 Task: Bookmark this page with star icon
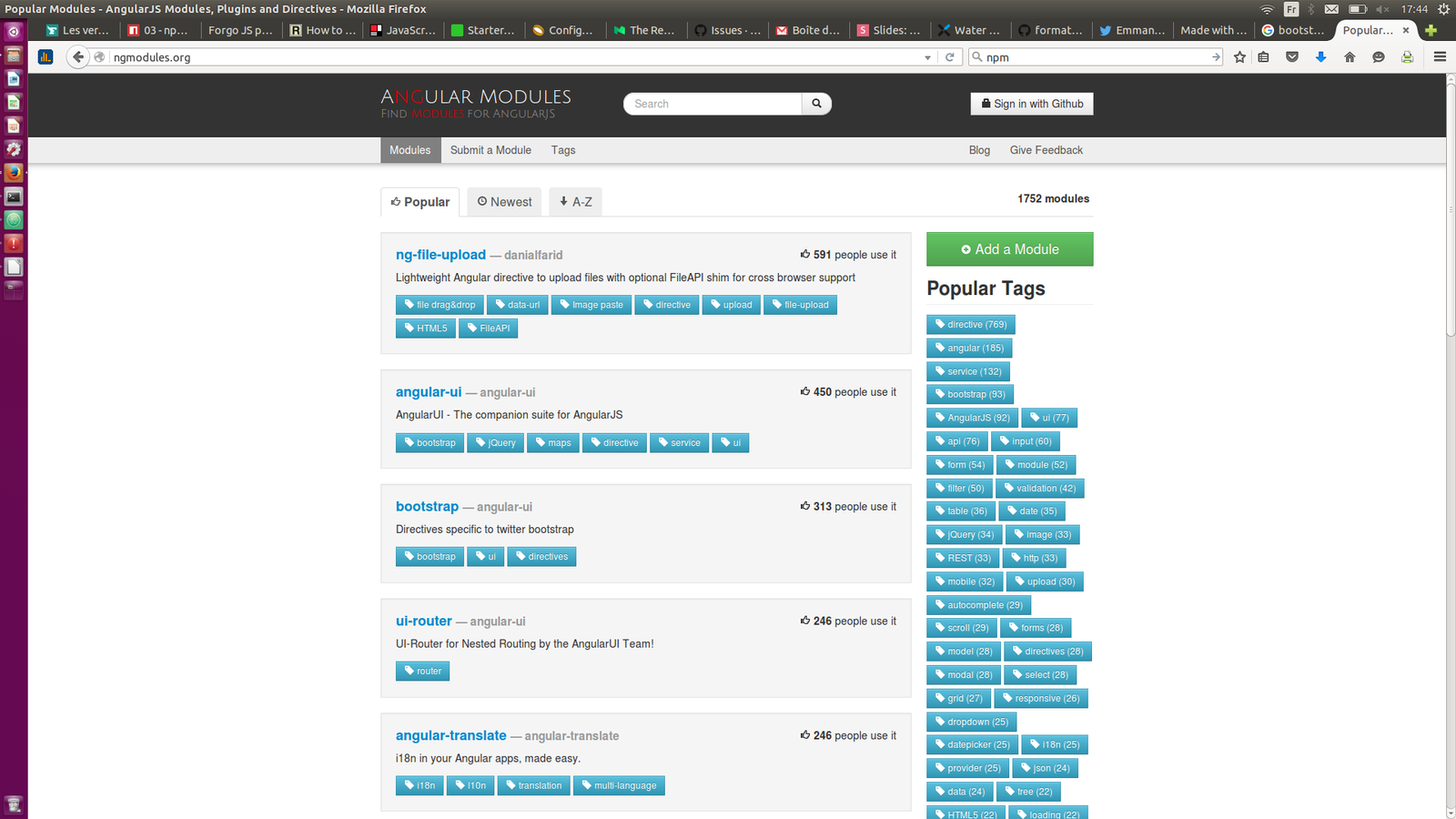coord(1239,56)
